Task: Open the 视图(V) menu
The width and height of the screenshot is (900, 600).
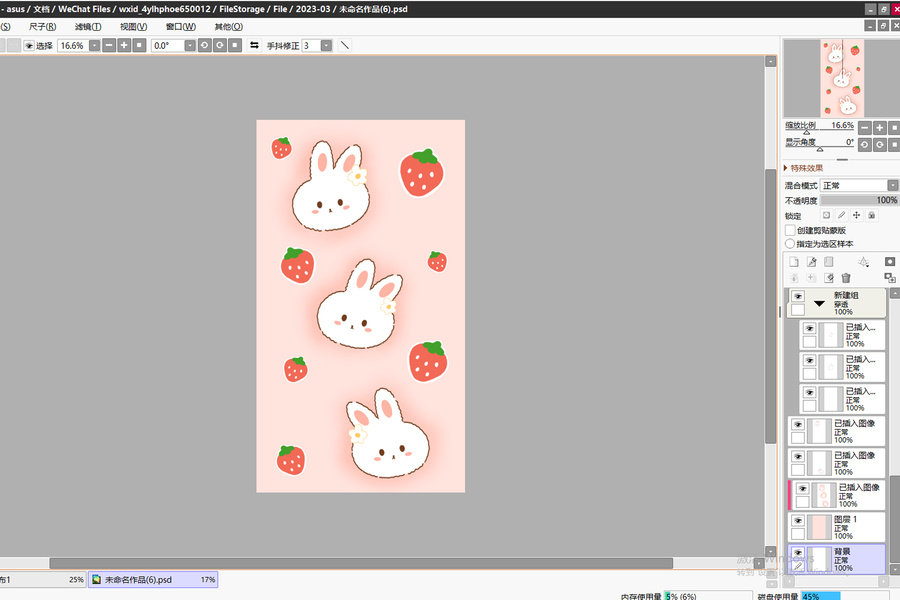Action: coord(134,26)
